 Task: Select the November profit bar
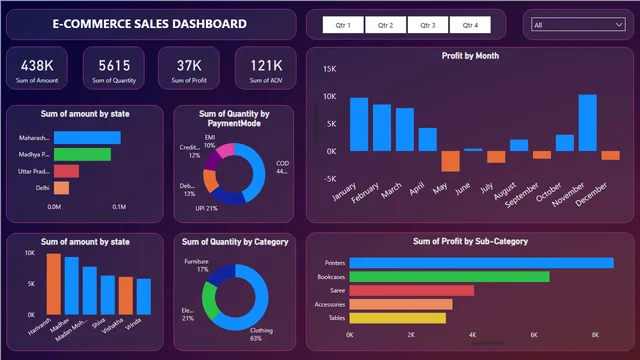coord(588,123)
